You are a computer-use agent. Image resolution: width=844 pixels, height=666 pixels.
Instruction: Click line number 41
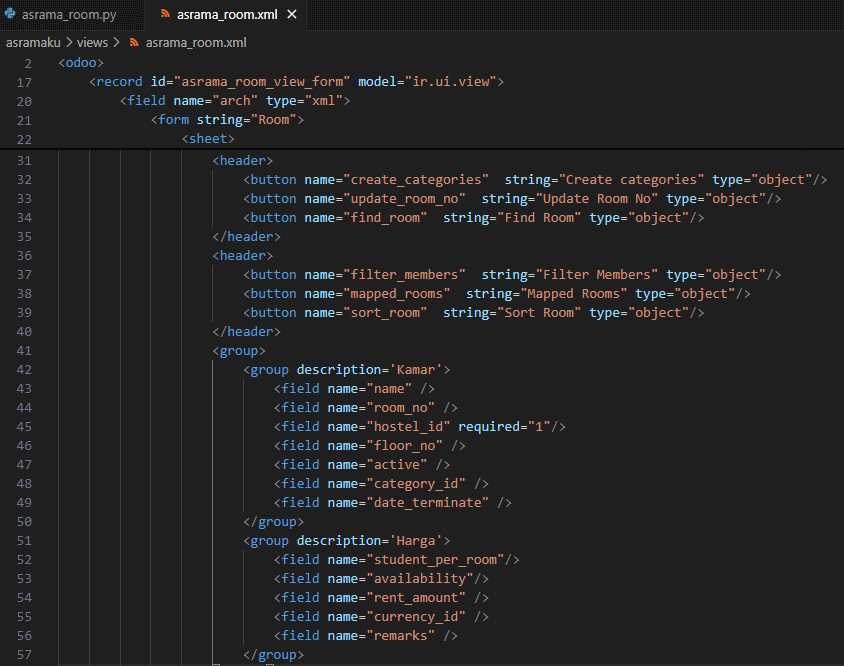tap(24, 351)
